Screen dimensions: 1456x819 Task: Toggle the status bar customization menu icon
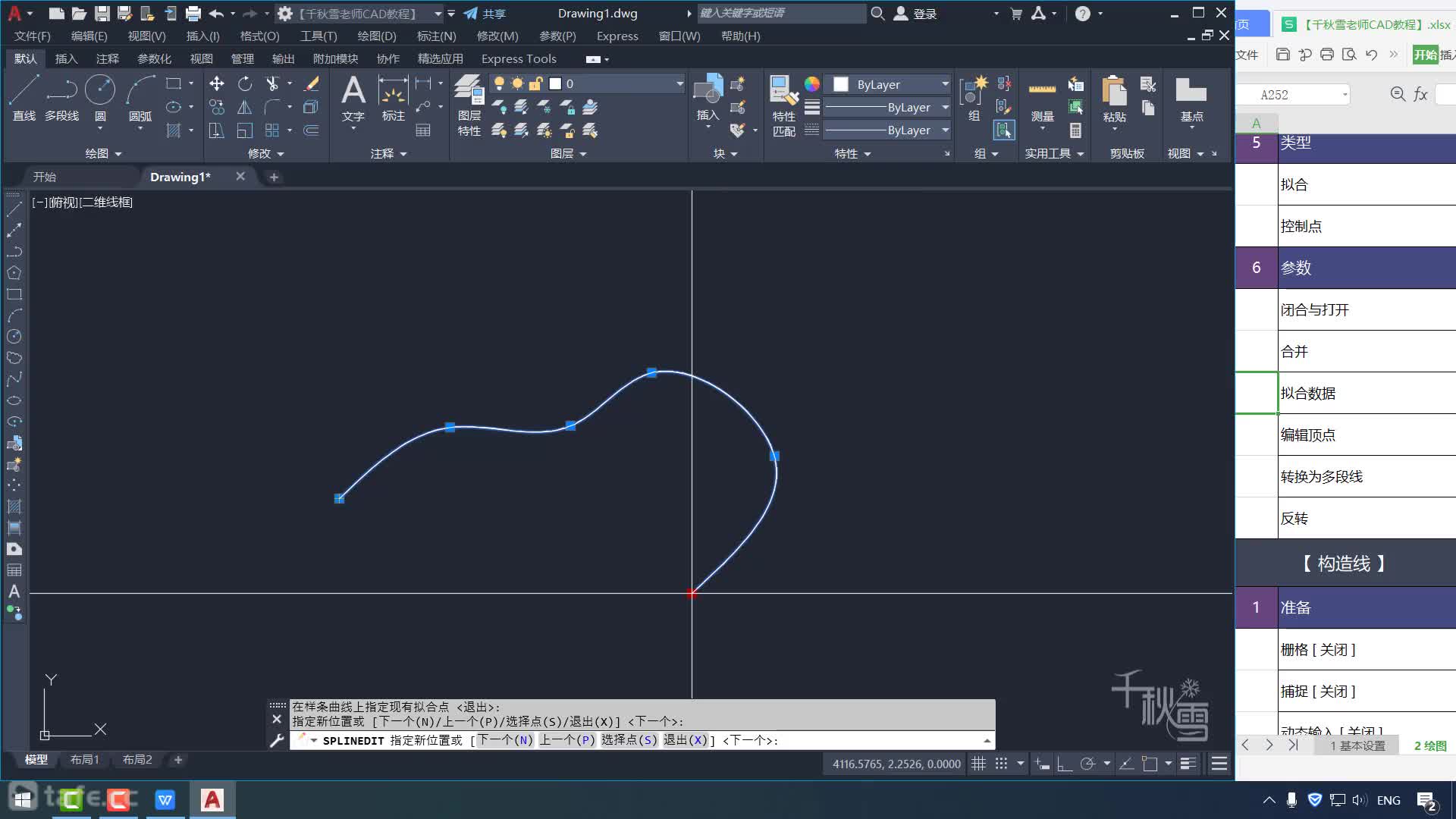pyautogui.click(x=1219, y=764)
